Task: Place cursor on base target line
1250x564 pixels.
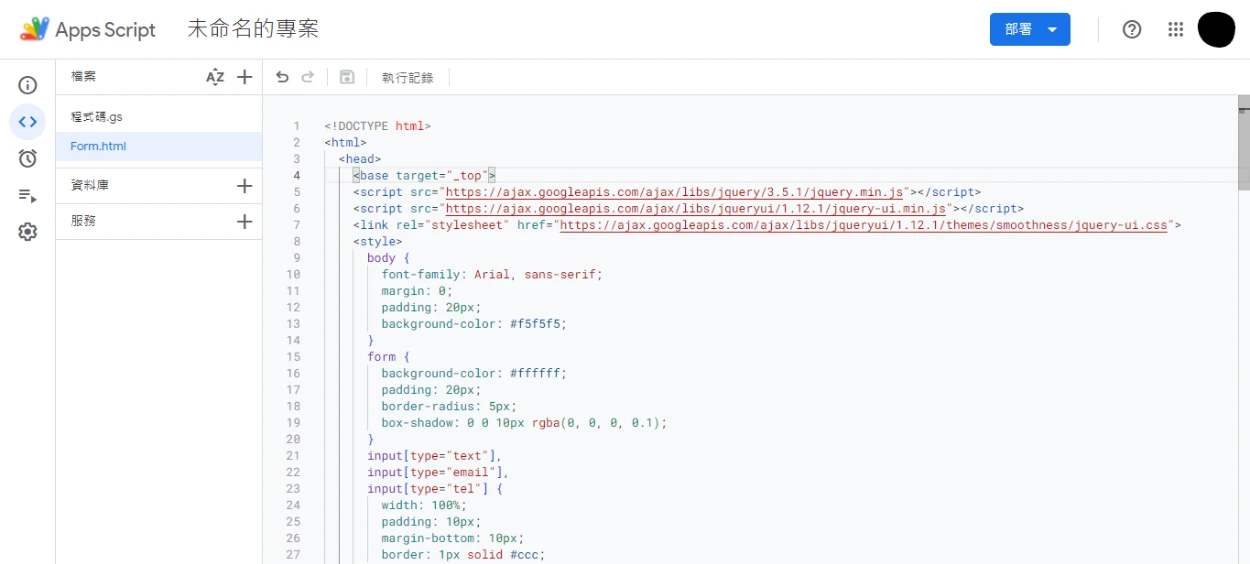Action: coord(424,176)
